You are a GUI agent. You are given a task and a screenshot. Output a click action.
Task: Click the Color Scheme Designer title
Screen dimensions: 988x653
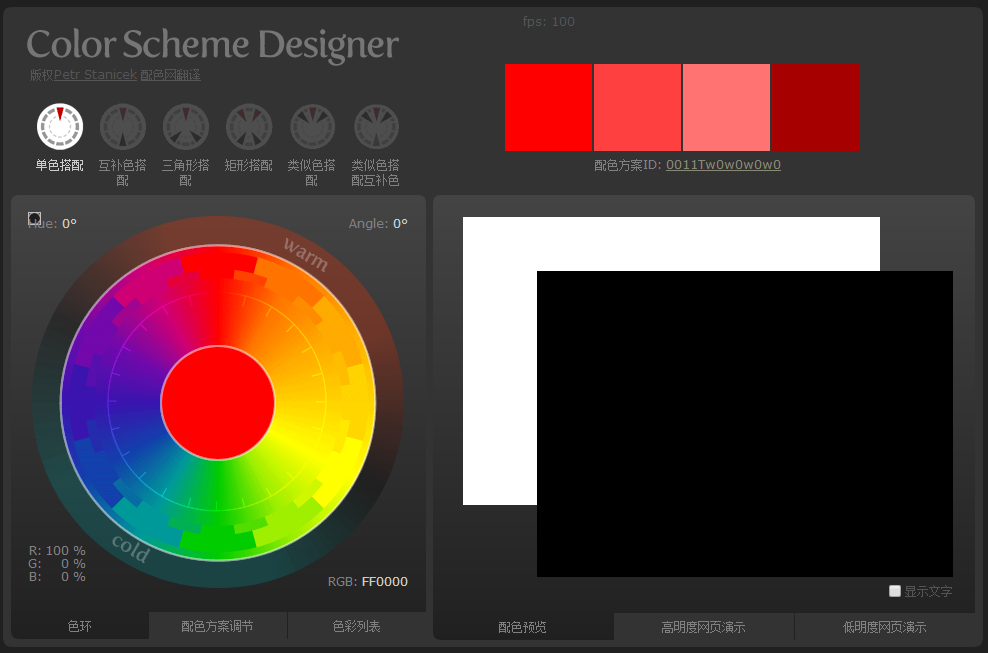212,44
